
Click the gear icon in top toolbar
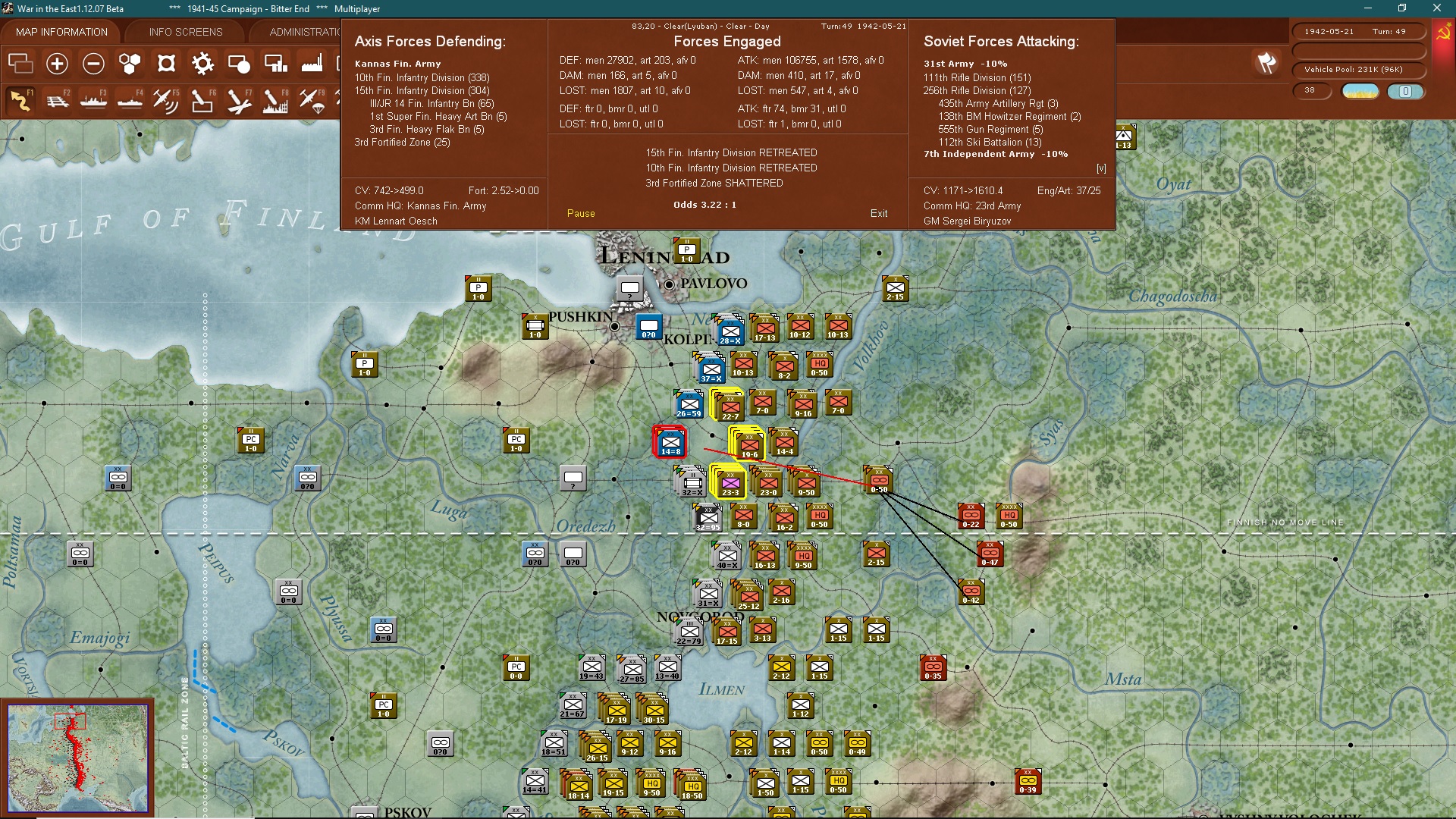point(202,64)
